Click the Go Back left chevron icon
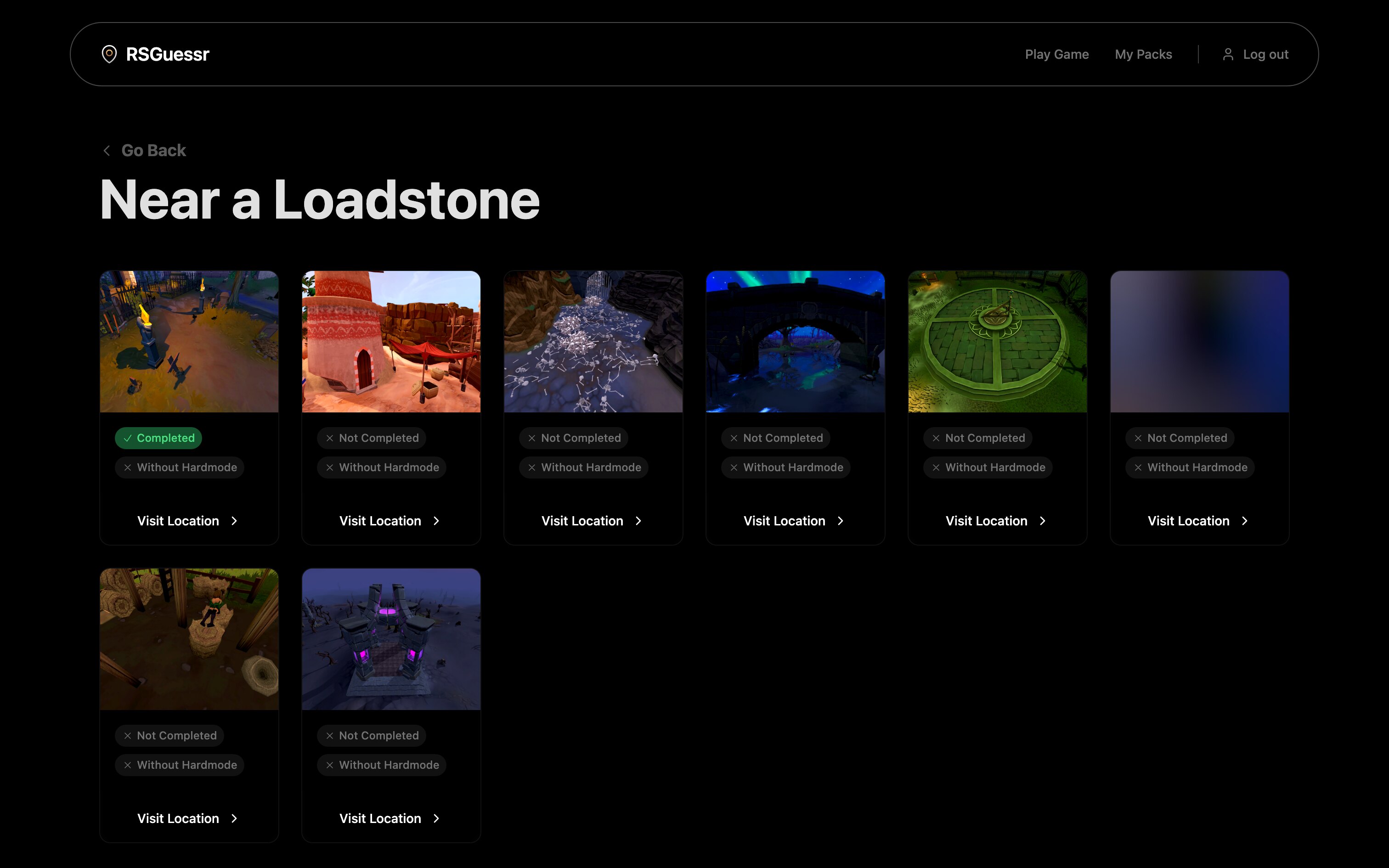The height and width of the screenshot is (868, 1389). coord(107,151)
